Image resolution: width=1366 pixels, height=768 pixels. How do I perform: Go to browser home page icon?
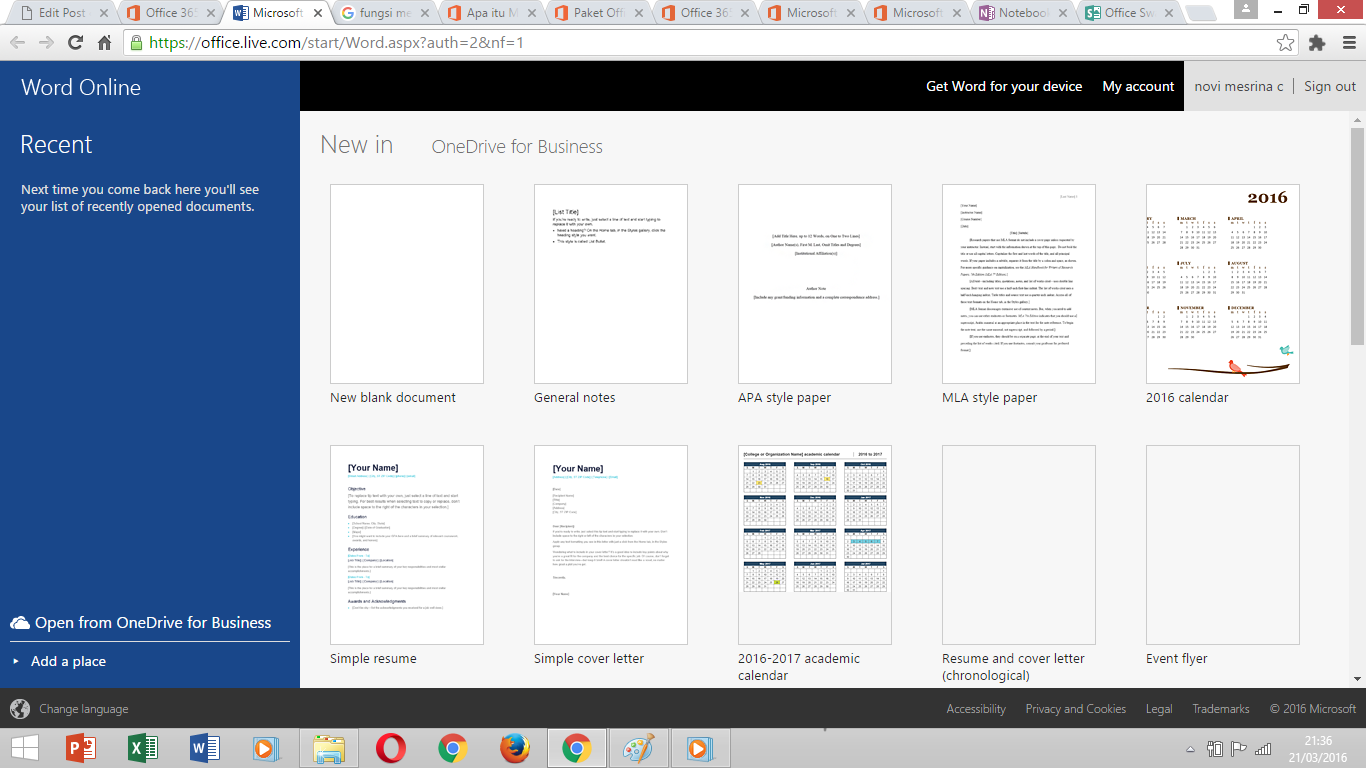tap(104, 43)
